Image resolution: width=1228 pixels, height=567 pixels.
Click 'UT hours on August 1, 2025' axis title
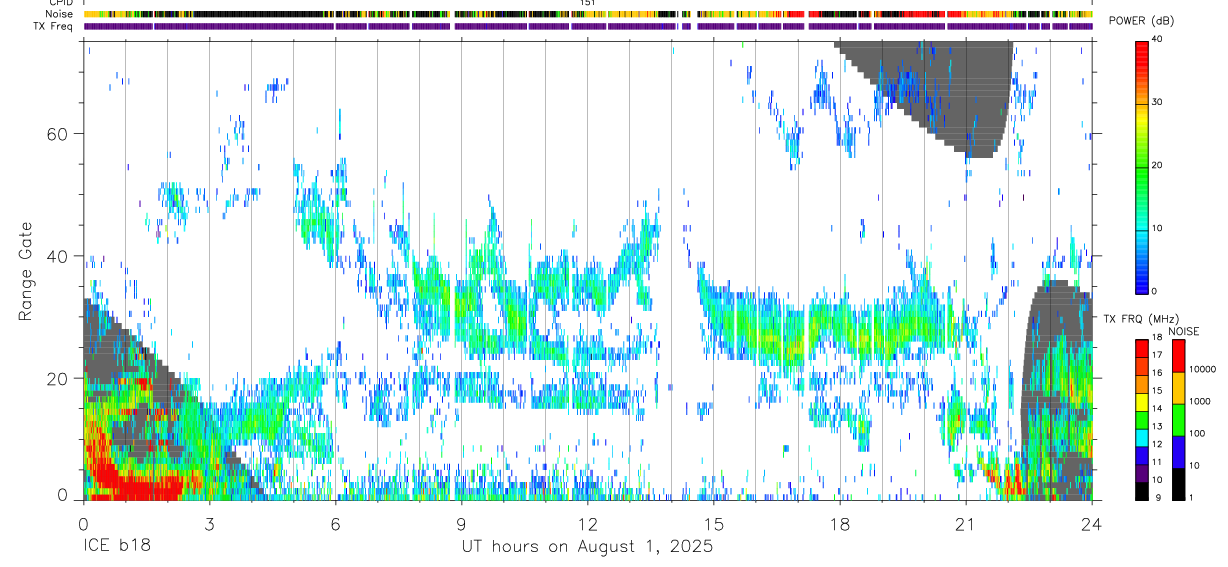tap(587, 547)
